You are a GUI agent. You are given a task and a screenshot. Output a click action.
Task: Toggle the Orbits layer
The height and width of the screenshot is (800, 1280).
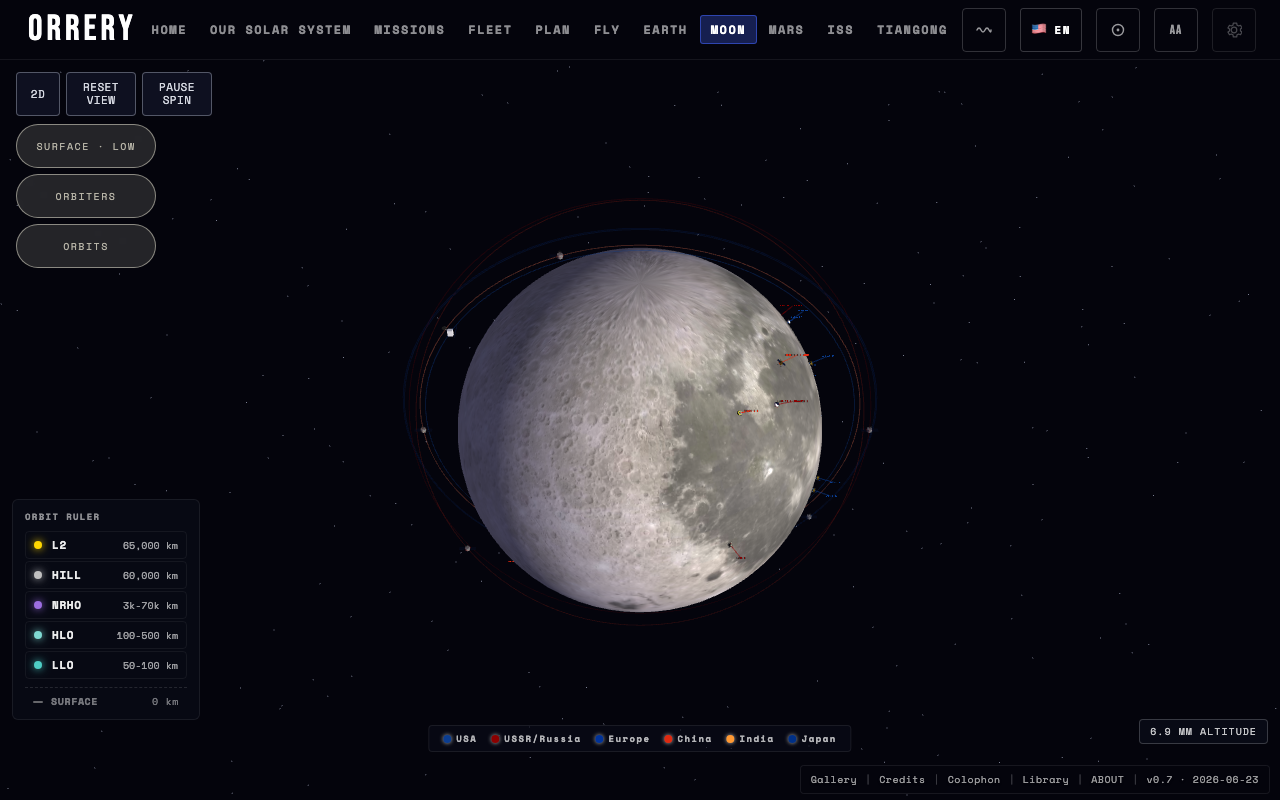[86, 246]
